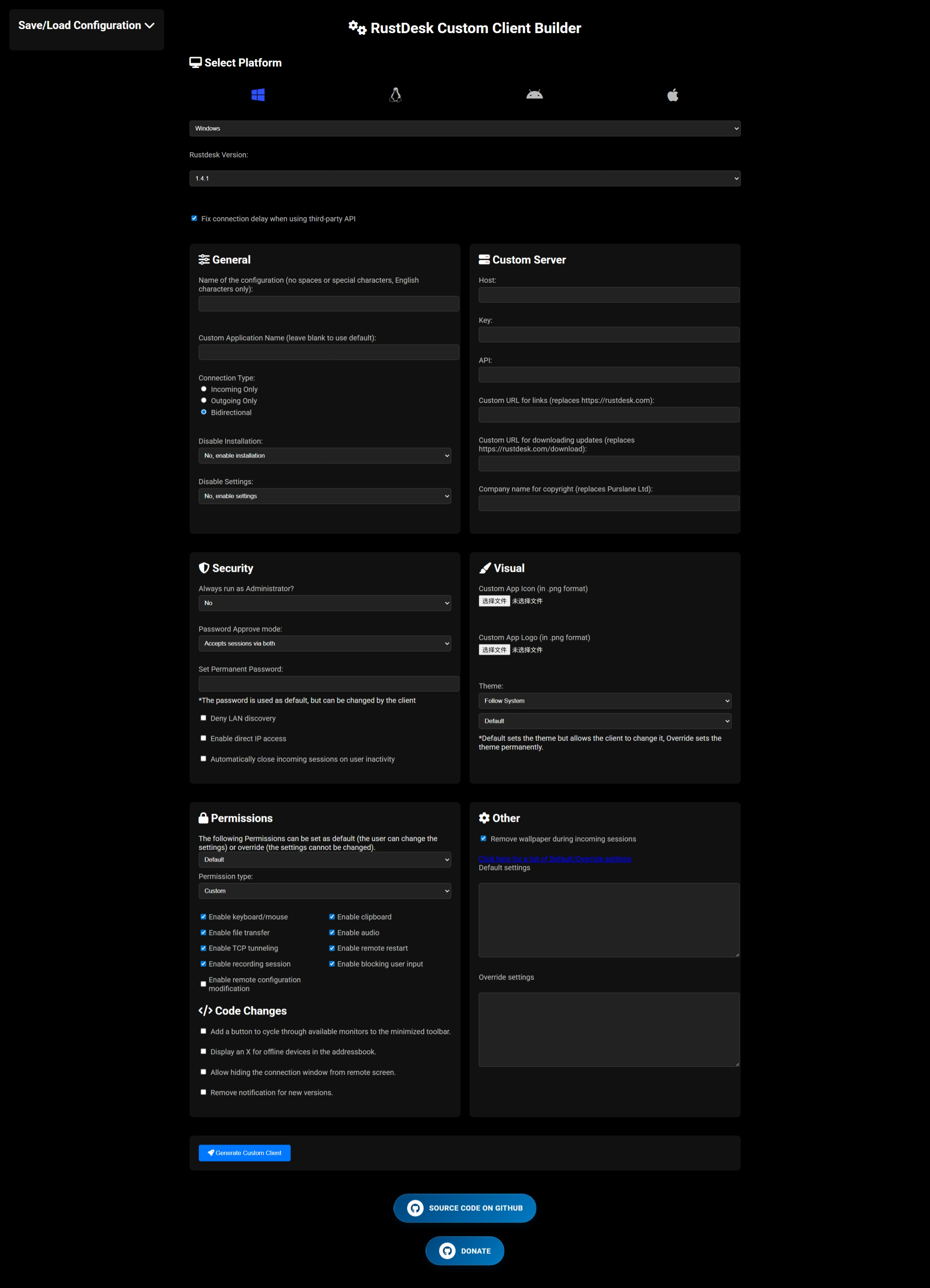This screenshot has width=930, height=1288.
Task: Click the Custom Server Host input field
Action: click(x=608, y=295)
